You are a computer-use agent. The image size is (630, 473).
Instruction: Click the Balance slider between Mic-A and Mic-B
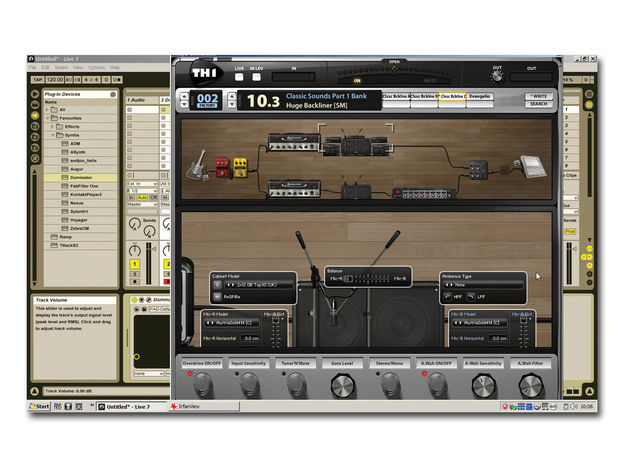(x=366, y=278)
